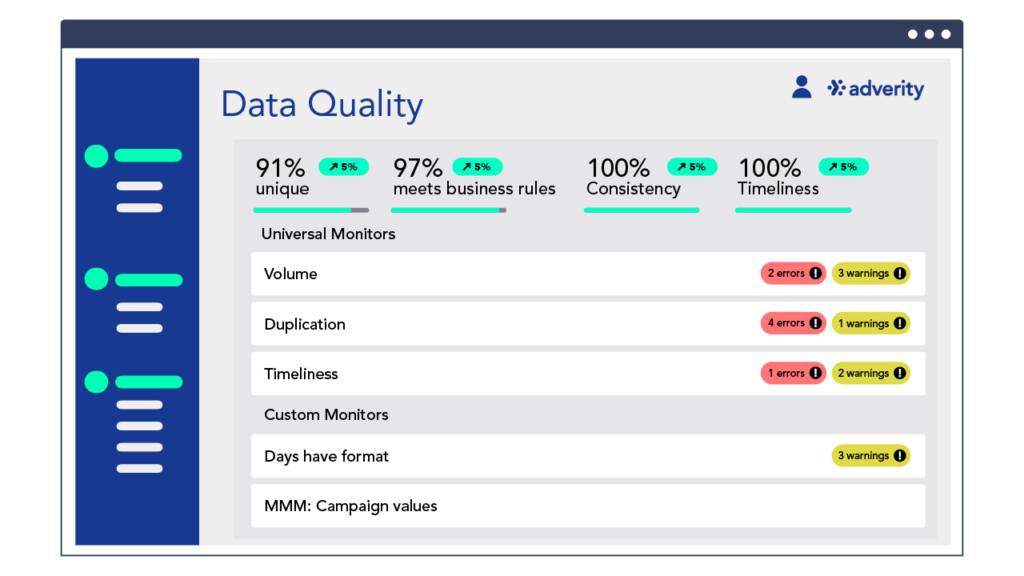1024x576 pixels.
Task: Click the Days have format warning icon
Action: click(x=900, y=456)
